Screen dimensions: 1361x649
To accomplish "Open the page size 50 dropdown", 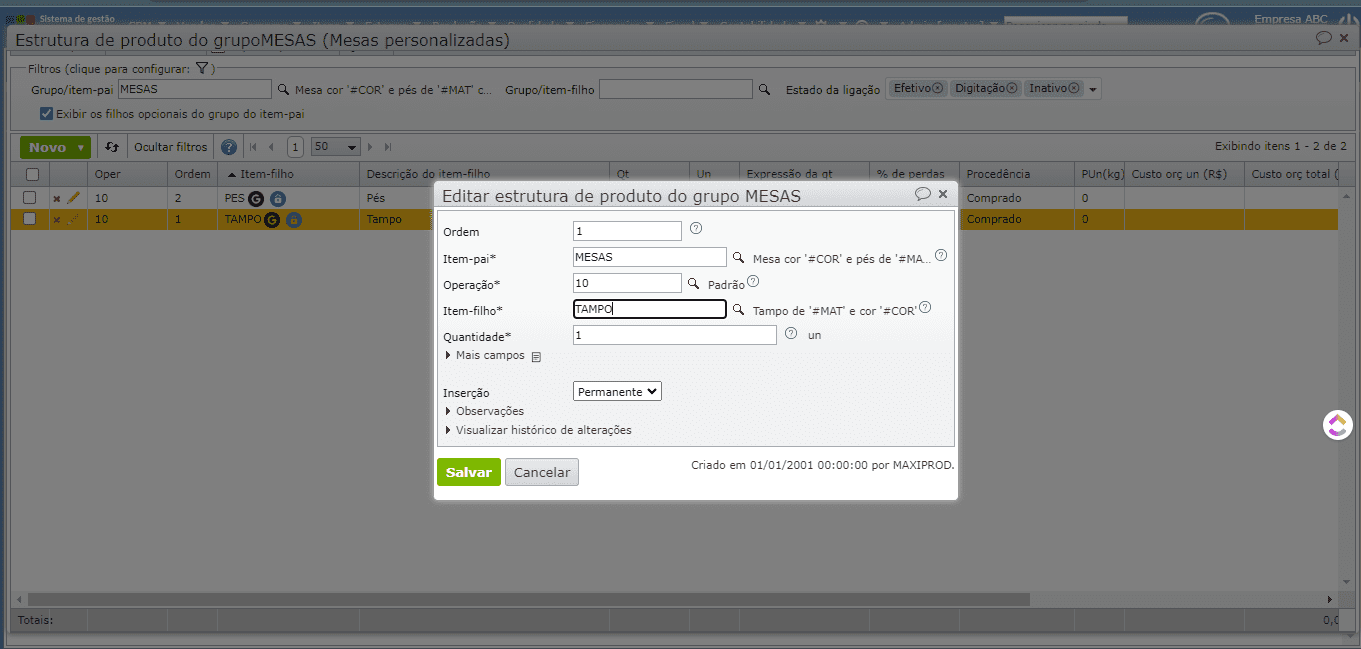I will click(x=335, y=147).
